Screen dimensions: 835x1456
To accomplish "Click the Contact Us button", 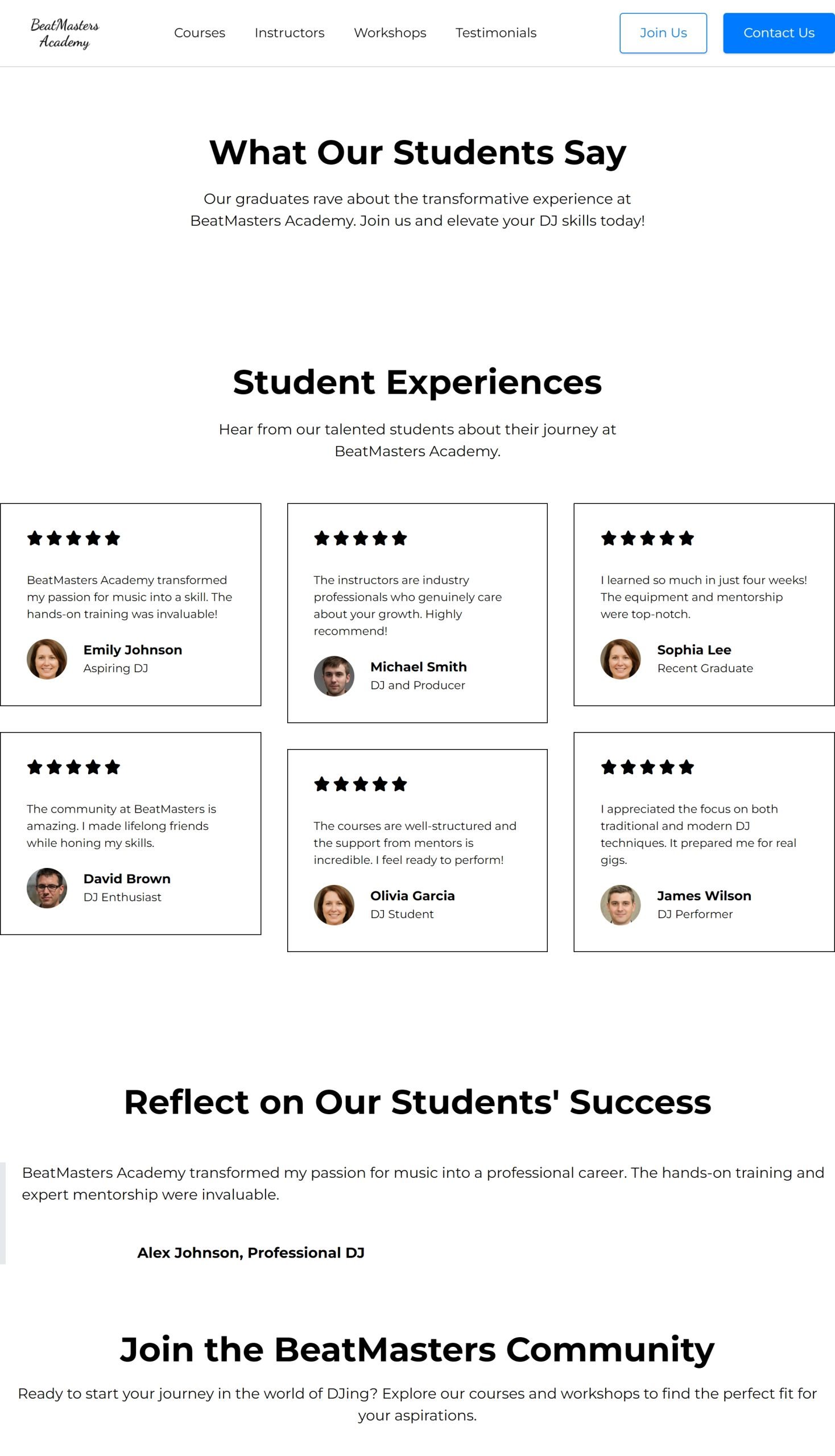I will tap(779, 33).
